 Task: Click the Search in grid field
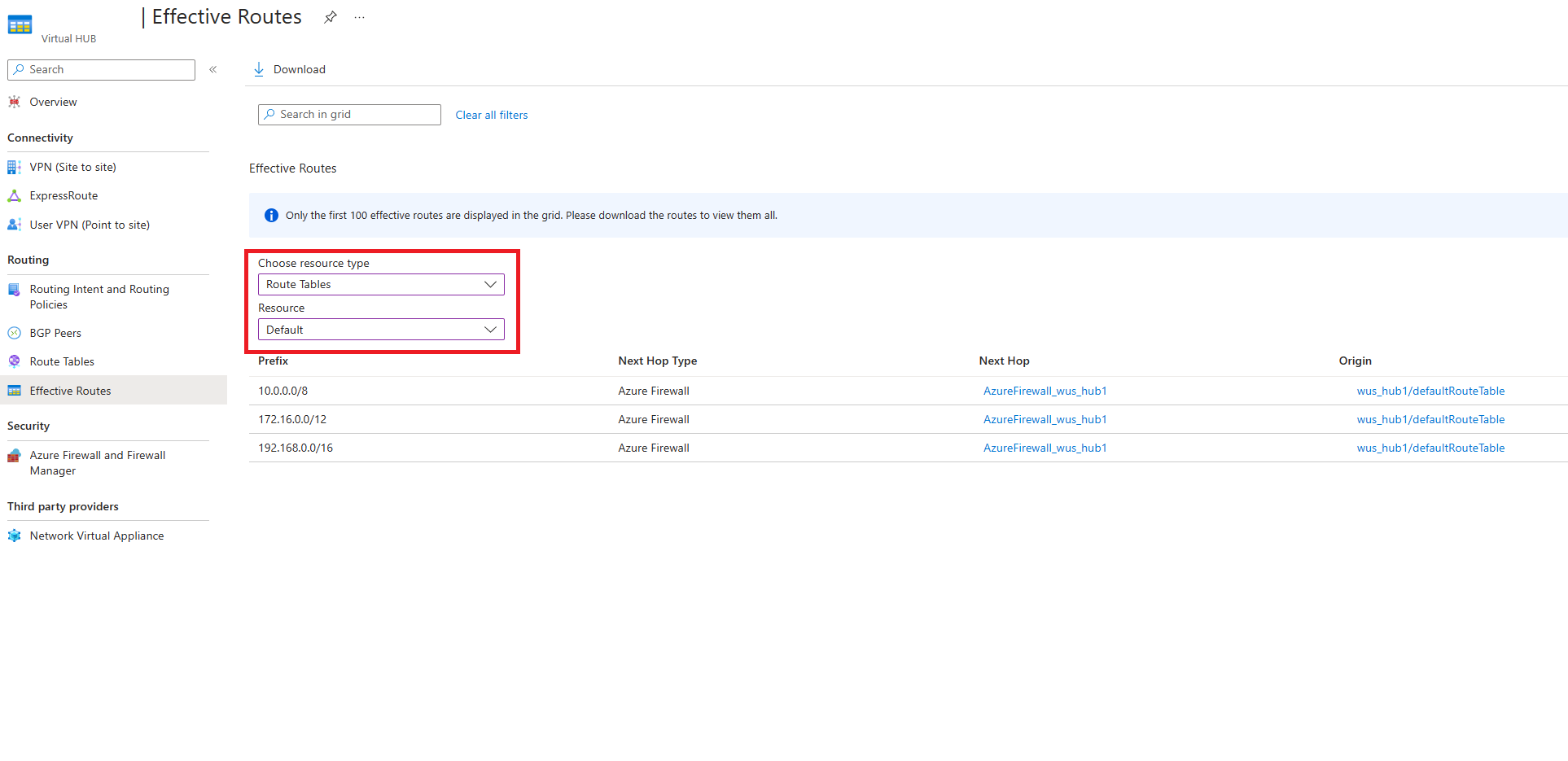pyautogui.click(x=348, y=114)
